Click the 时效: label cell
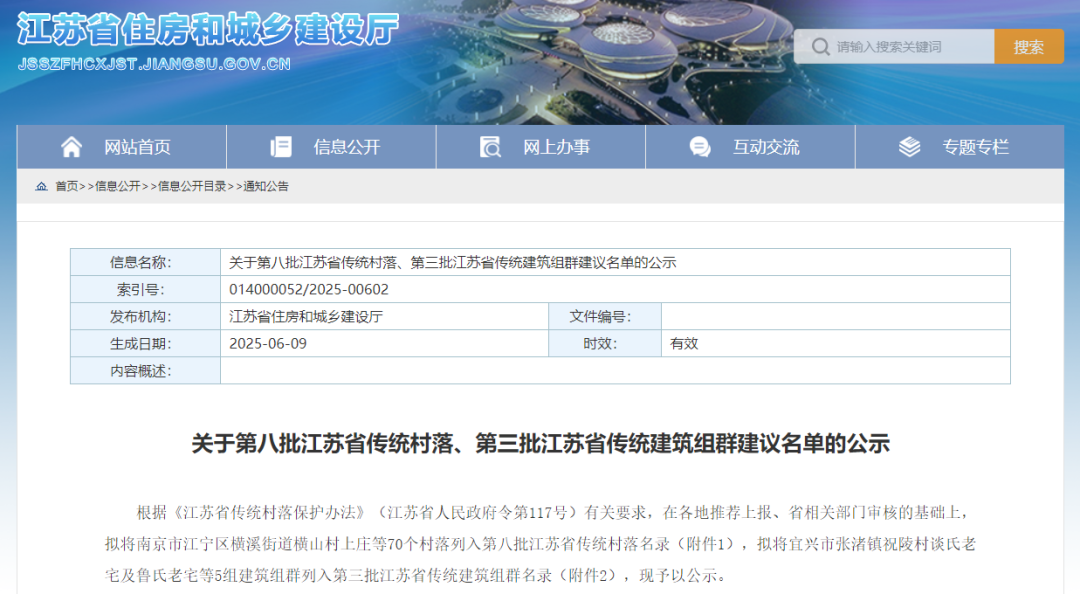Screen dimensions: 1080x594 [x=605, y=343]
